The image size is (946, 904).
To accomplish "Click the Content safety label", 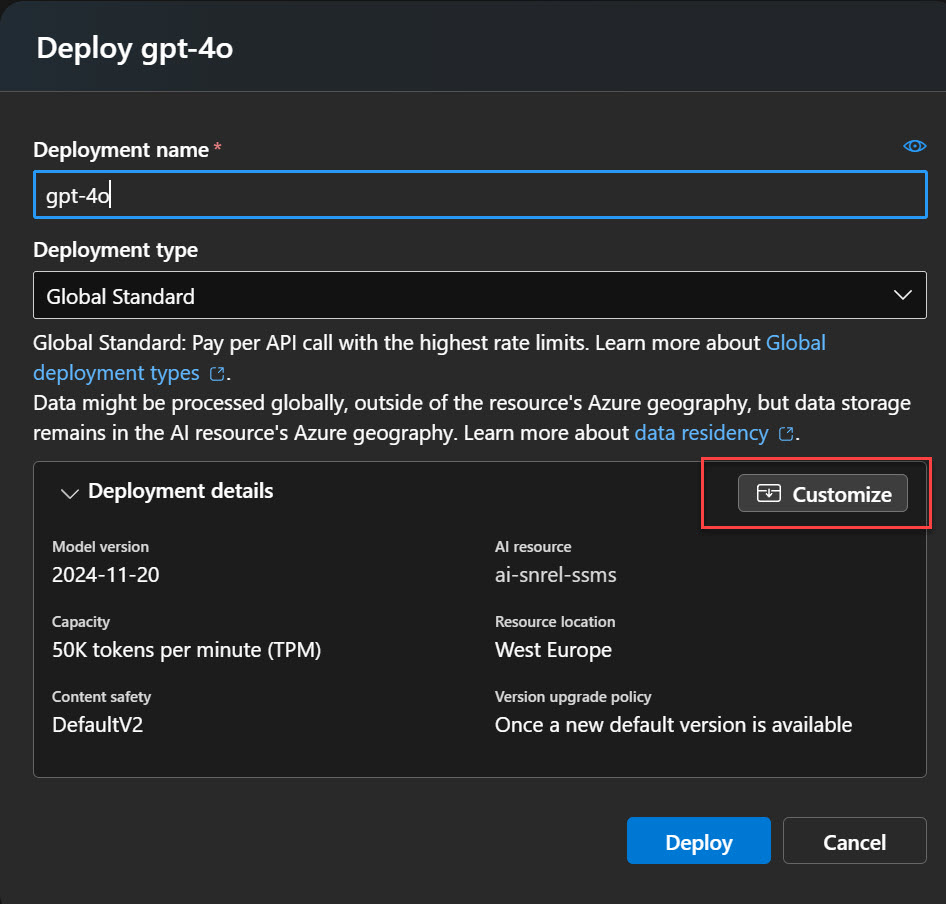I will tap(101, 697).
